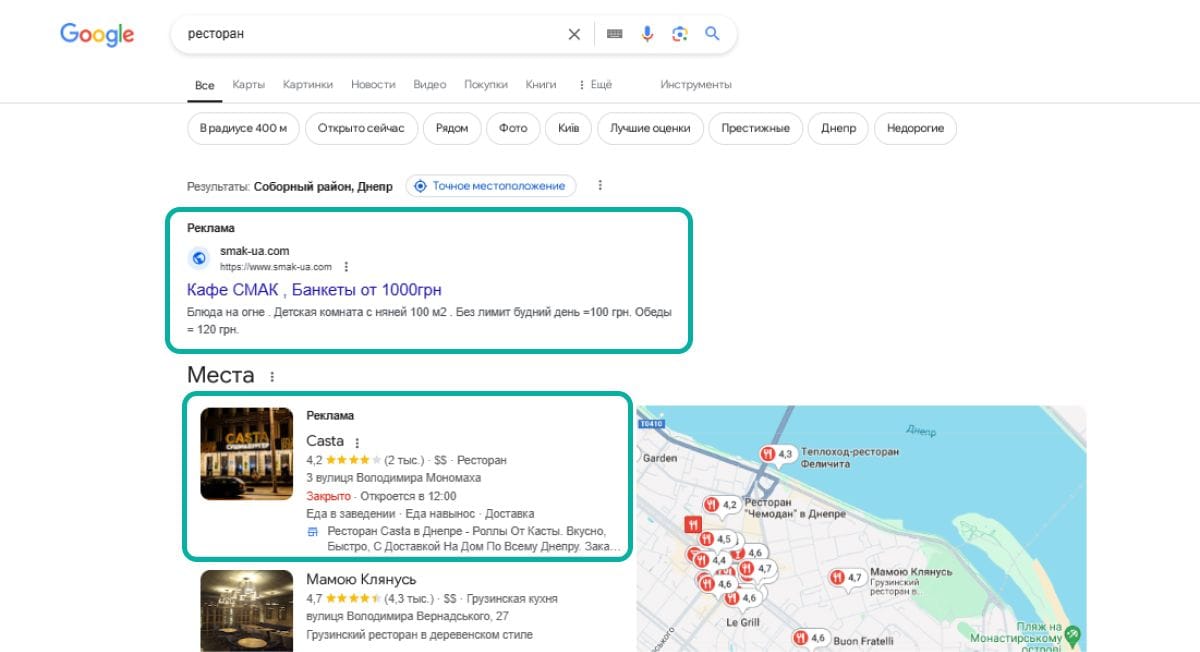The height and width of the screenshot is (652, 1200).
Task: Click map pin for Мамою Клянусь
Action: [846, 577]
